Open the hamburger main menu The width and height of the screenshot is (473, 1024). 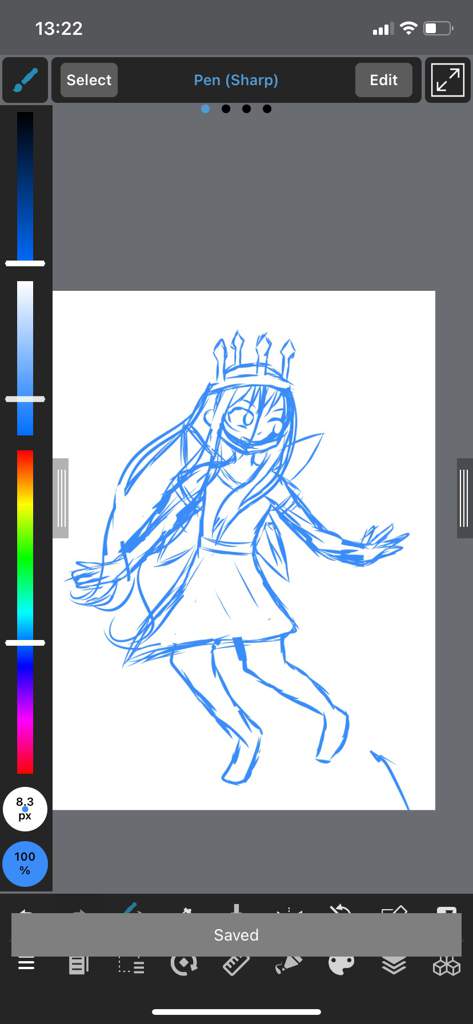click(x=26, y=965)
